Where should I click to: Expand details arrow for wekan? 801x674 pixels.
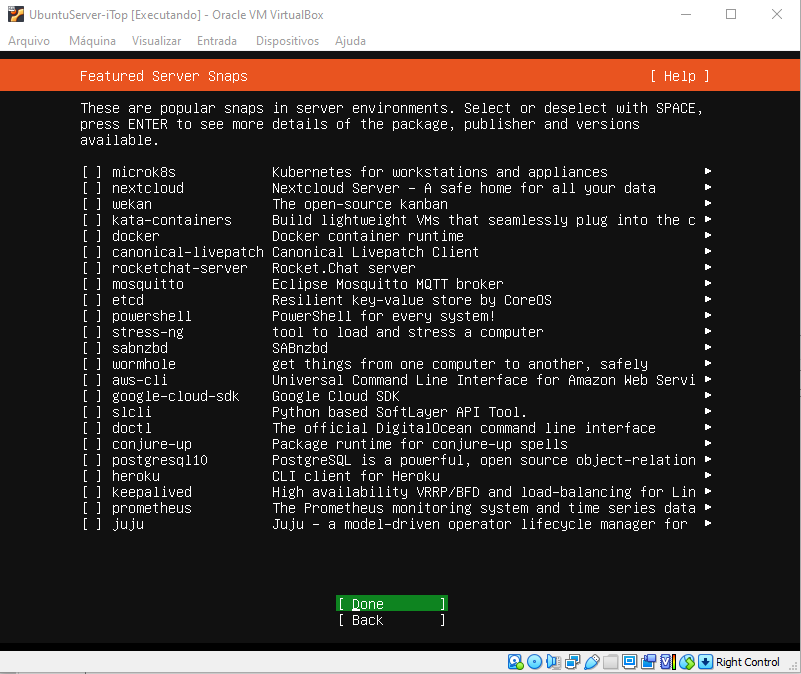pos(708,203)
